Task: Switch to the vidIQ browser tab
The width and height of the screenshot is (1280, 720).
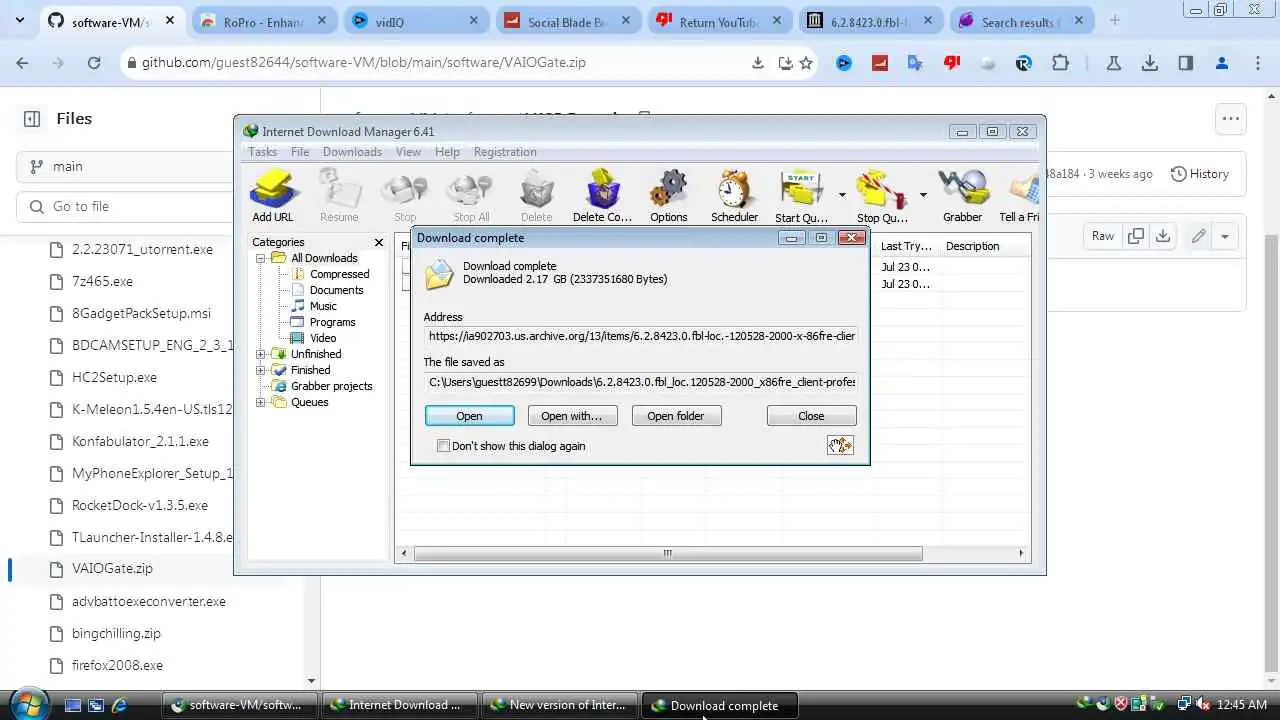Action: pyautogui.click(x=415, y=21)
